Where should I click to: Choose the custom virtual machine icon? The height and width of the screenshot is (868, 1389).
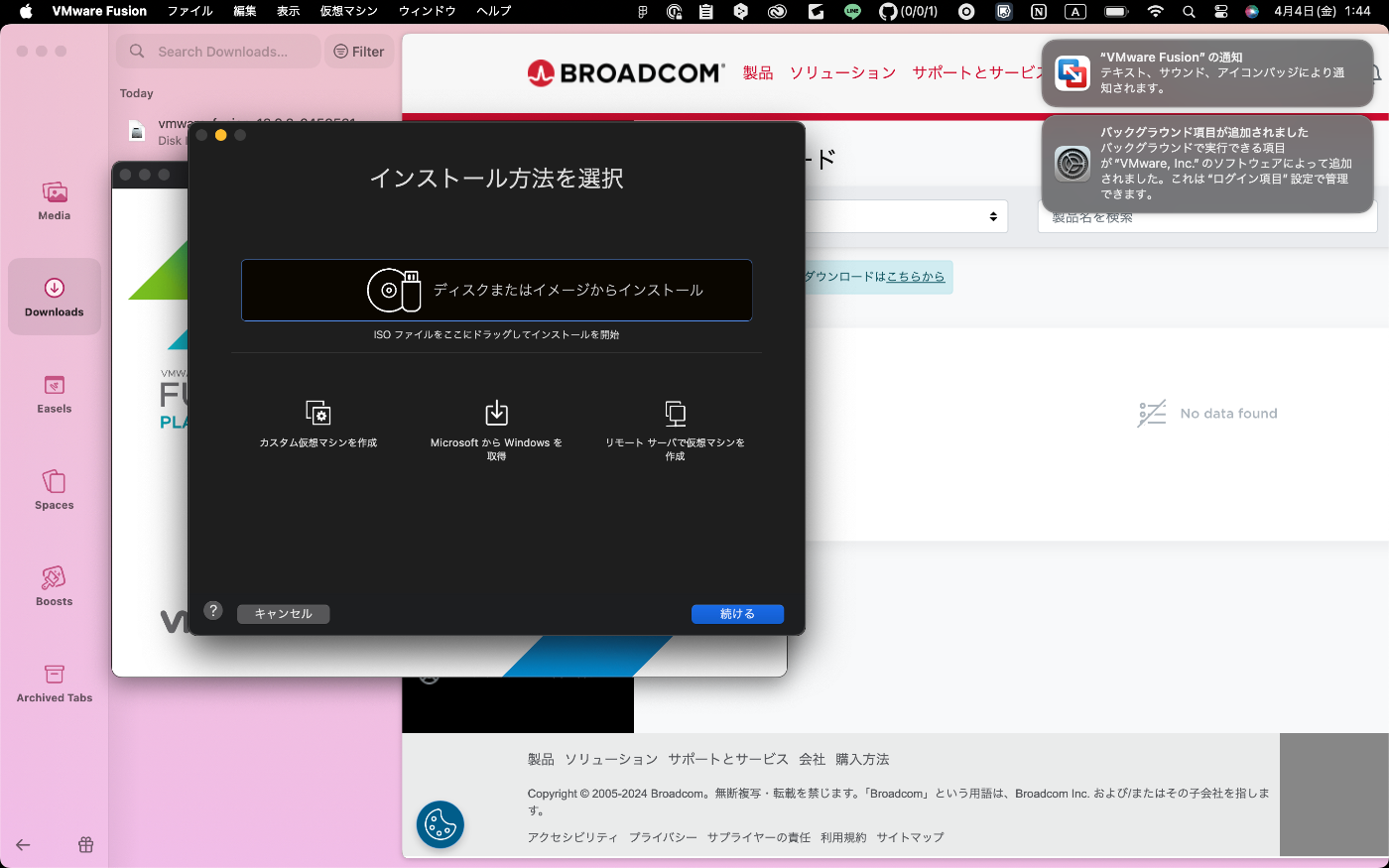(x=317, y=413)
